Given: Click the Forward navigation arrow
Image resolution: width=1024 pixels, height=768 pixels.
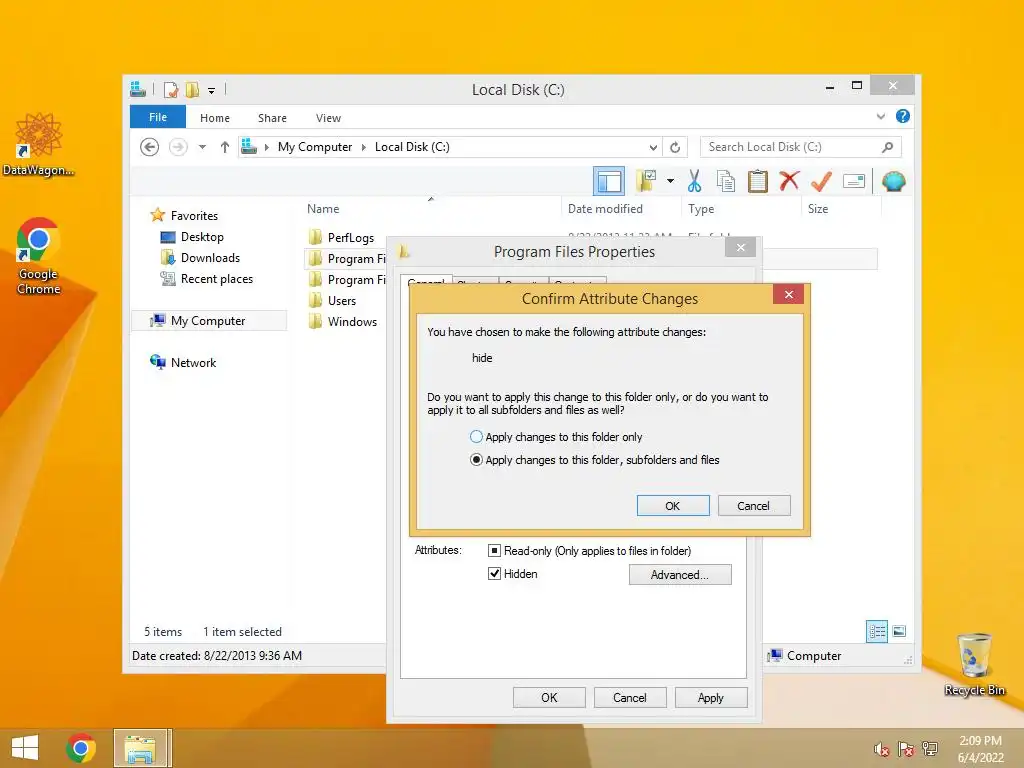Looking at the screenshot, I should tap(178, 147).
